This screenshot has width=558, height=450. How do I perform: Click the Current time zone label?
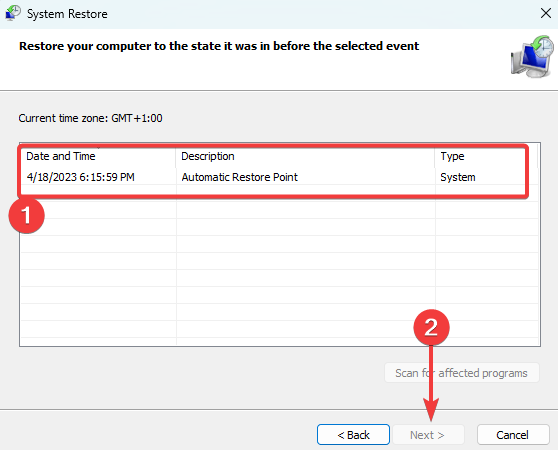point(90,118)
